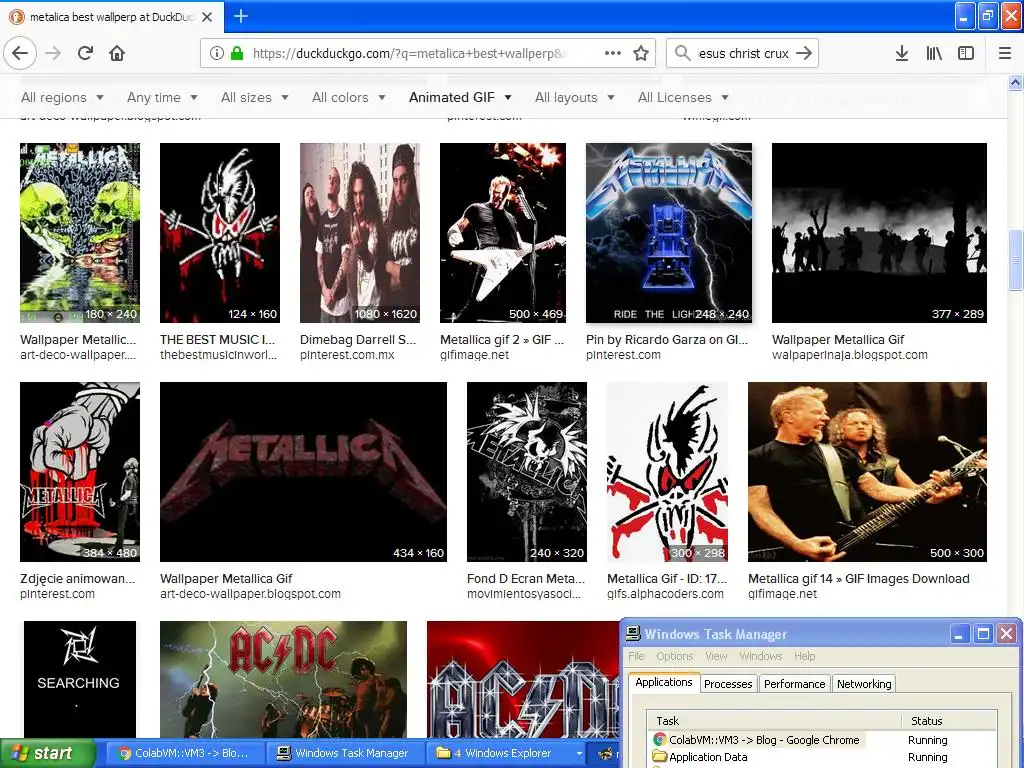Open the Windows start menu
This screenshot has height=768, width=1024.
coord(47,753)
